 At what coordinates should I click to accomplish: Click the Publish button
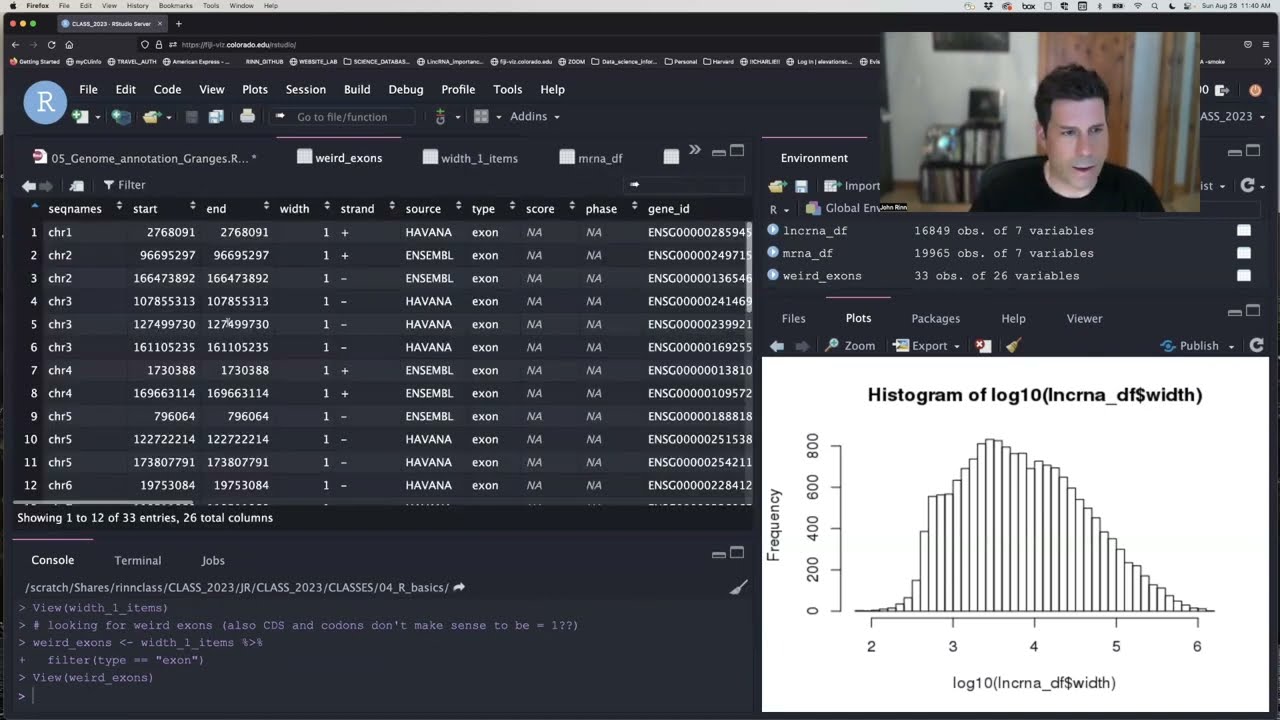[1190, 346]
